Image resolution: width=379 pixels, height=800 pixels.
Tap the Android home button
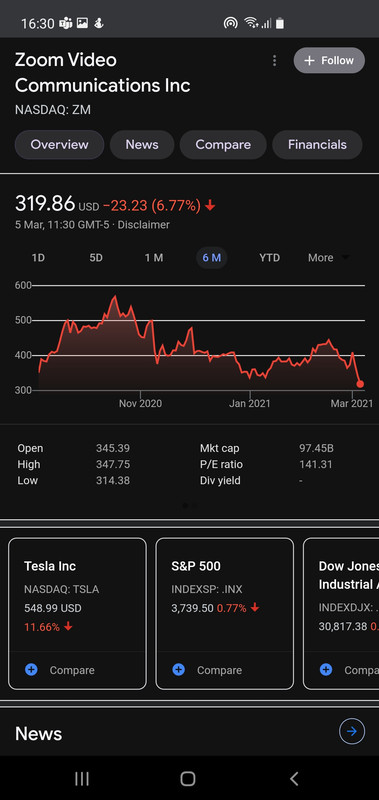tap(188, 778)
